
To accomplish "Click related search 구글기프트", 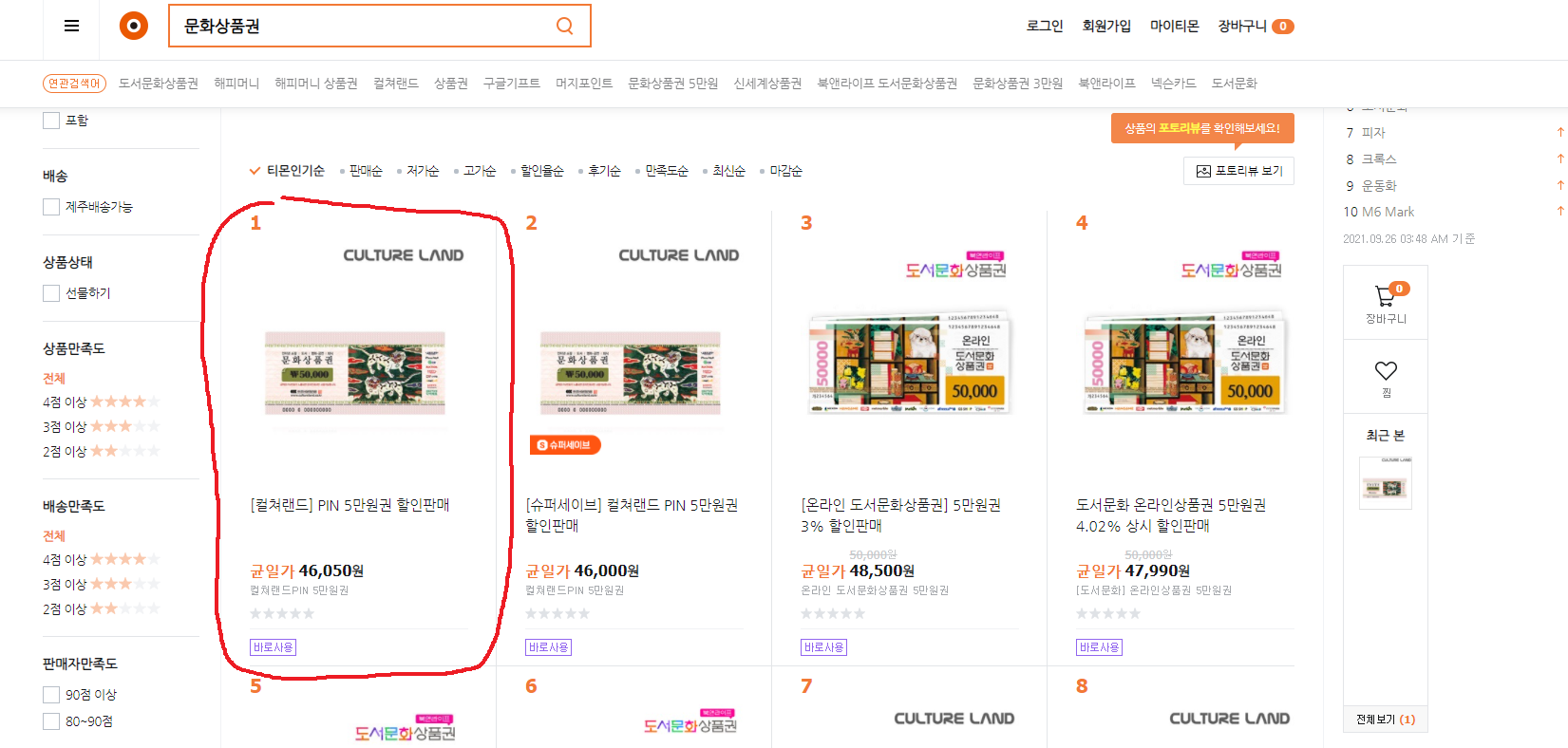I will click(x=512, y=84).
